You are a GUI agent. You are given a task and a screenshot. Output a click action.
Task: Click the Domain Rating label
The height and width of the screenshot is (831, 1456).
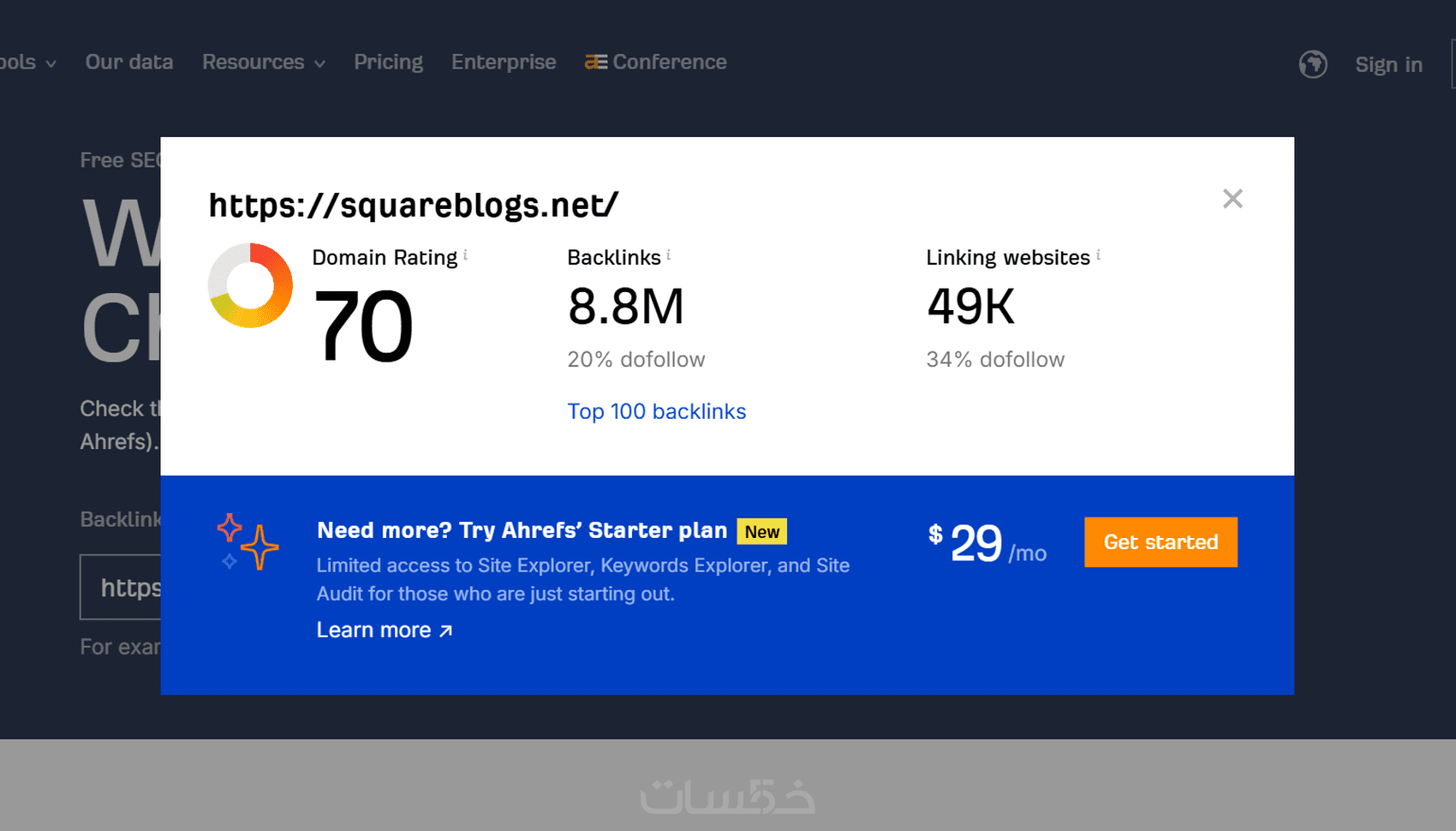[385, 257]
